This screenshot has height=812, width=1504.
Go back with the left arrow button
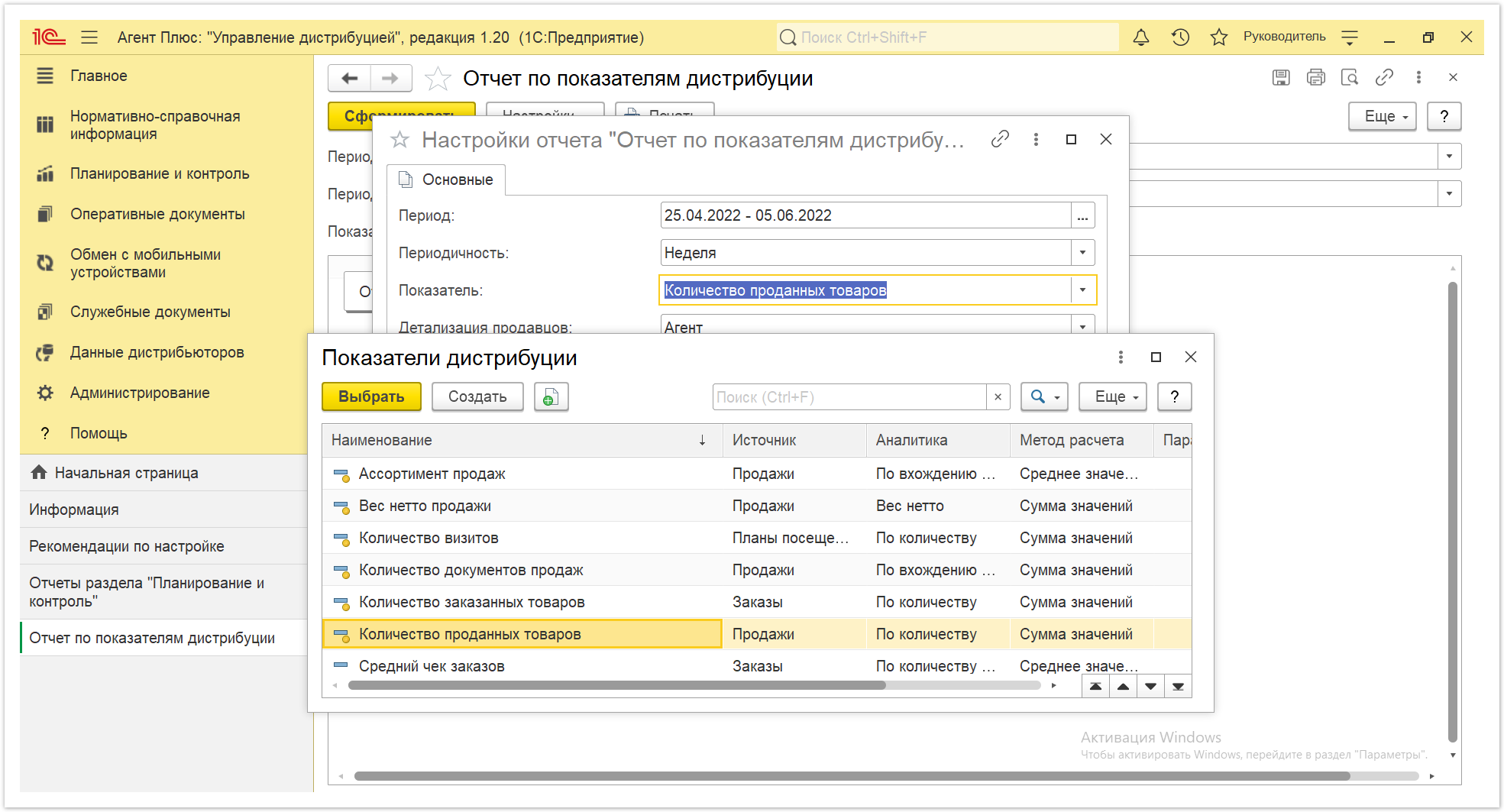(349, 78)
